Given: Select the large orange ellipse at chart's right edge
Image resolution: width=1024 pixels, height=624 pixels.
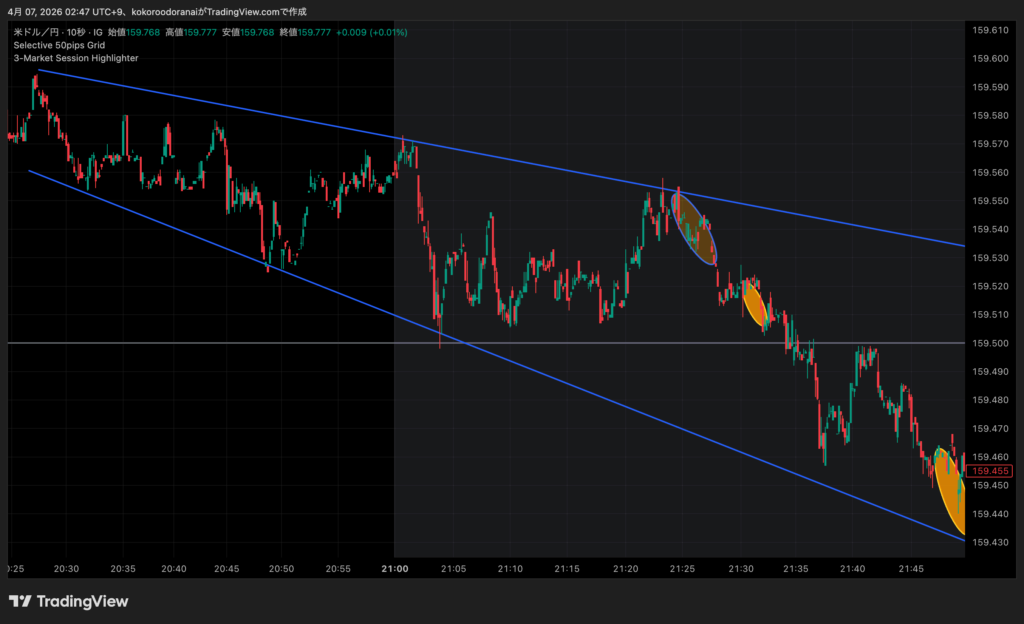Looking at the screenshot, I should click(950, 490).
